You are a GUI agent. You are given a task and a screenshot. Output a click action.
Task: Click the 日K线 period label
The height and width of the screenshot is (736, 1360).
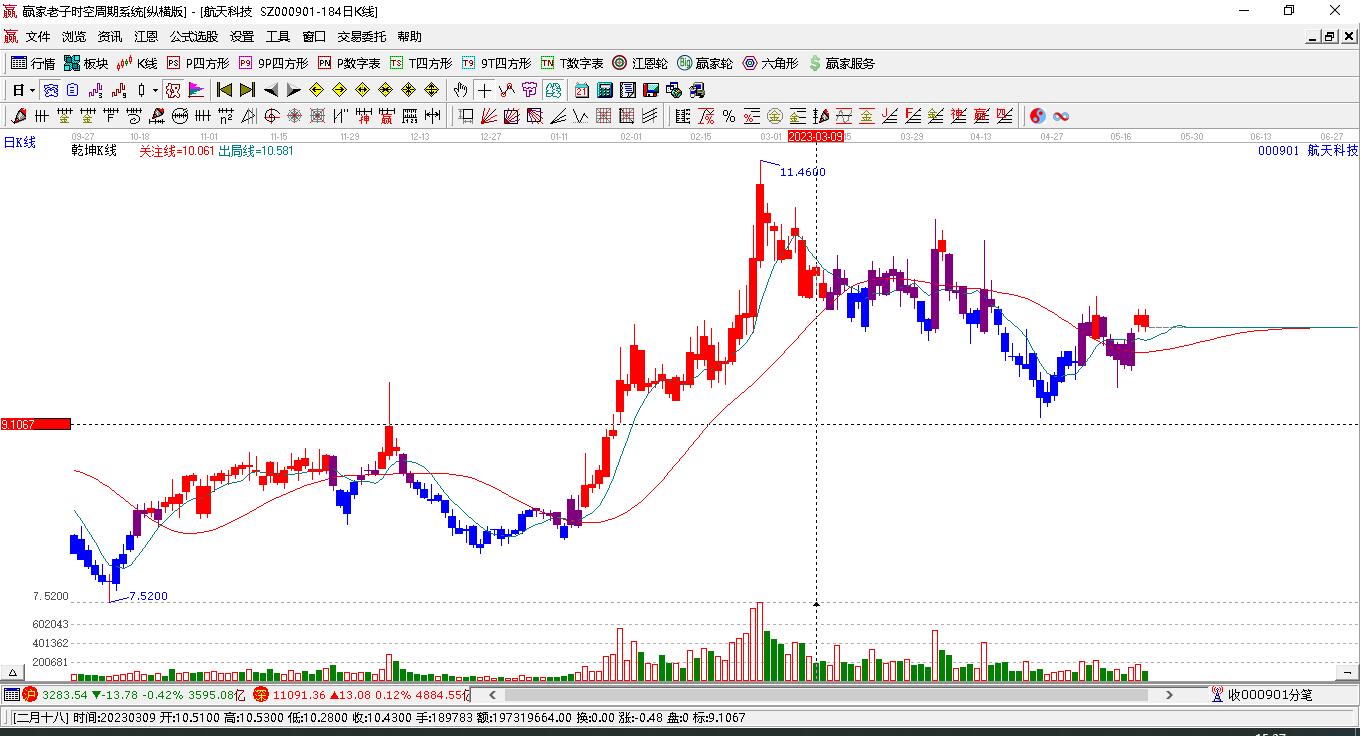tap(19, 142)
